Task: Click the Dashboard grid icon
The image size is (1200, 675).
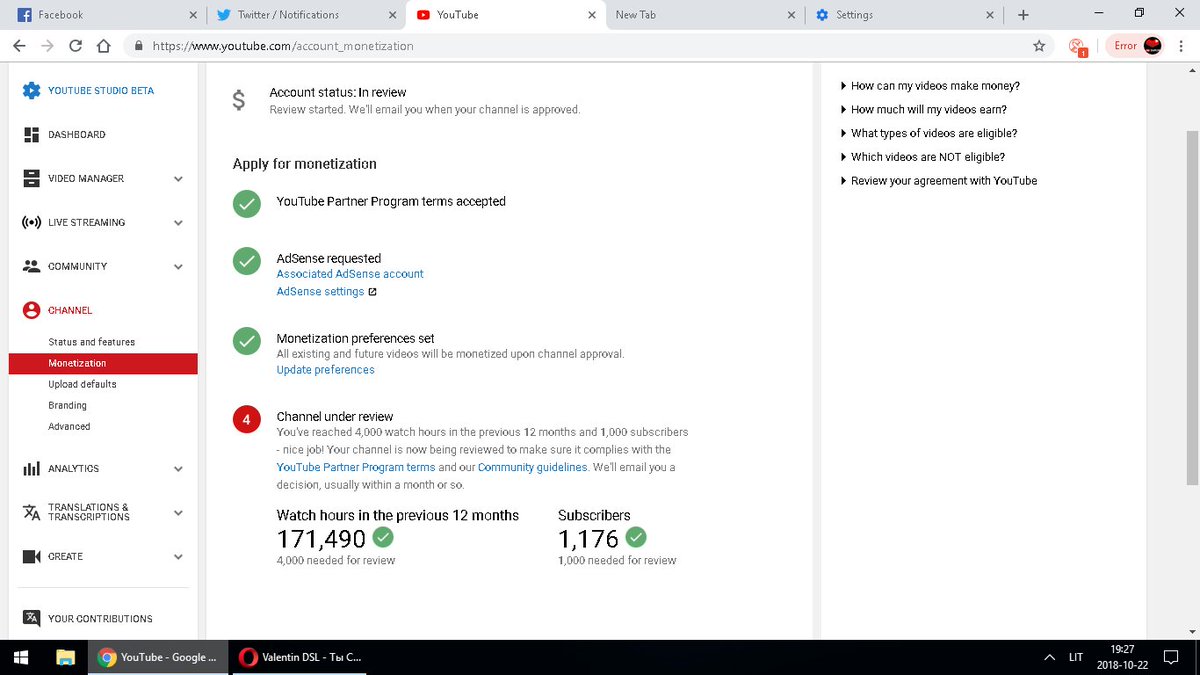Action: pyautogui.click(x=31, y=134)
